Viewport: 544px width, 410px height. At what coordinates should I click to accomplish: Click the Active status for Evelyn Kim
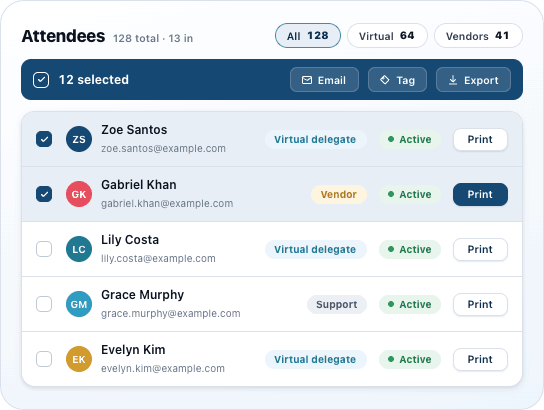[410, 359]
